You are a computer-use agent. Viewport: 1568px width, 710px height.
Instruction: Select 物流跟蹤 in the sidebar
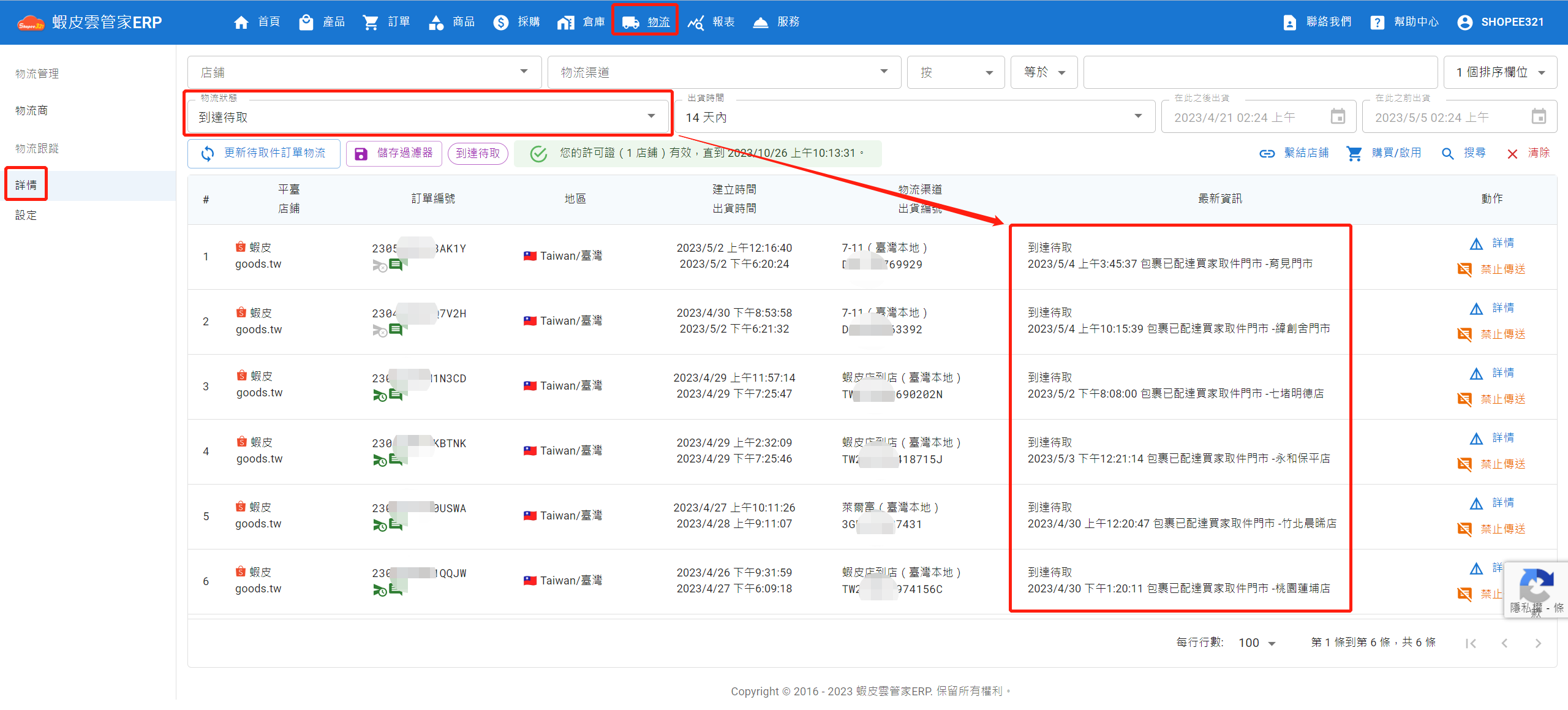click(37, 148)
